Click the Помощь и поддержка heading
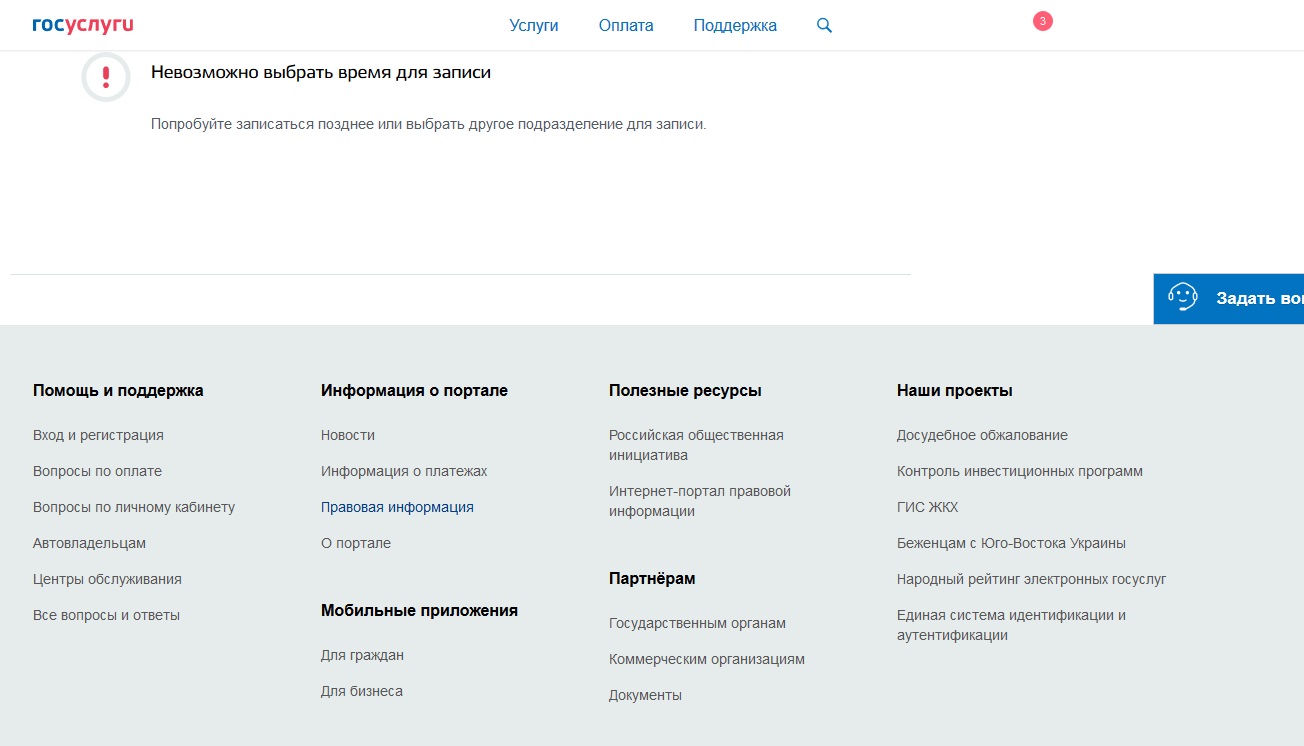The width and height of the screenshot is (1304, 746). (x=118, y=390)
